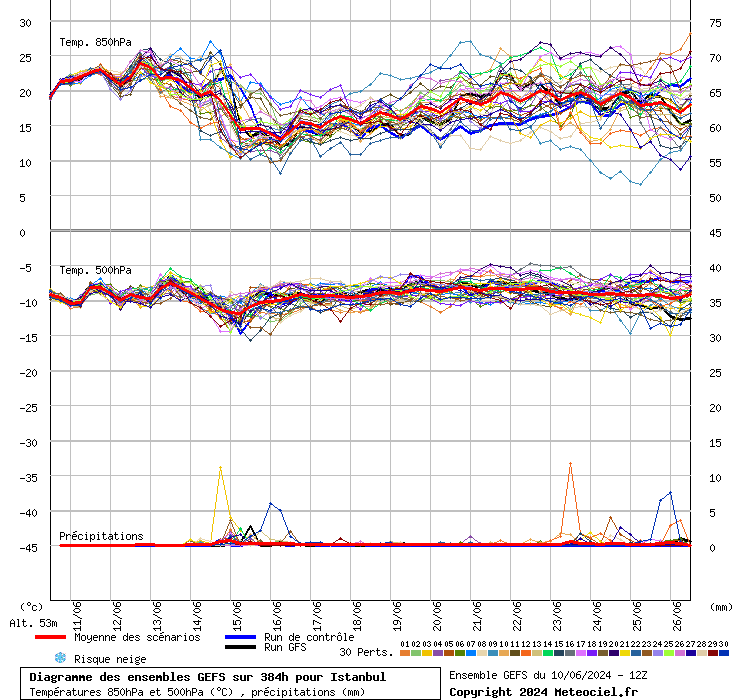Viewport: 740px width, 700px height.
Task: Click the title 'Diagramme des ensembles GEFS sur 384h pour Istanbul'
Action: 208,677
